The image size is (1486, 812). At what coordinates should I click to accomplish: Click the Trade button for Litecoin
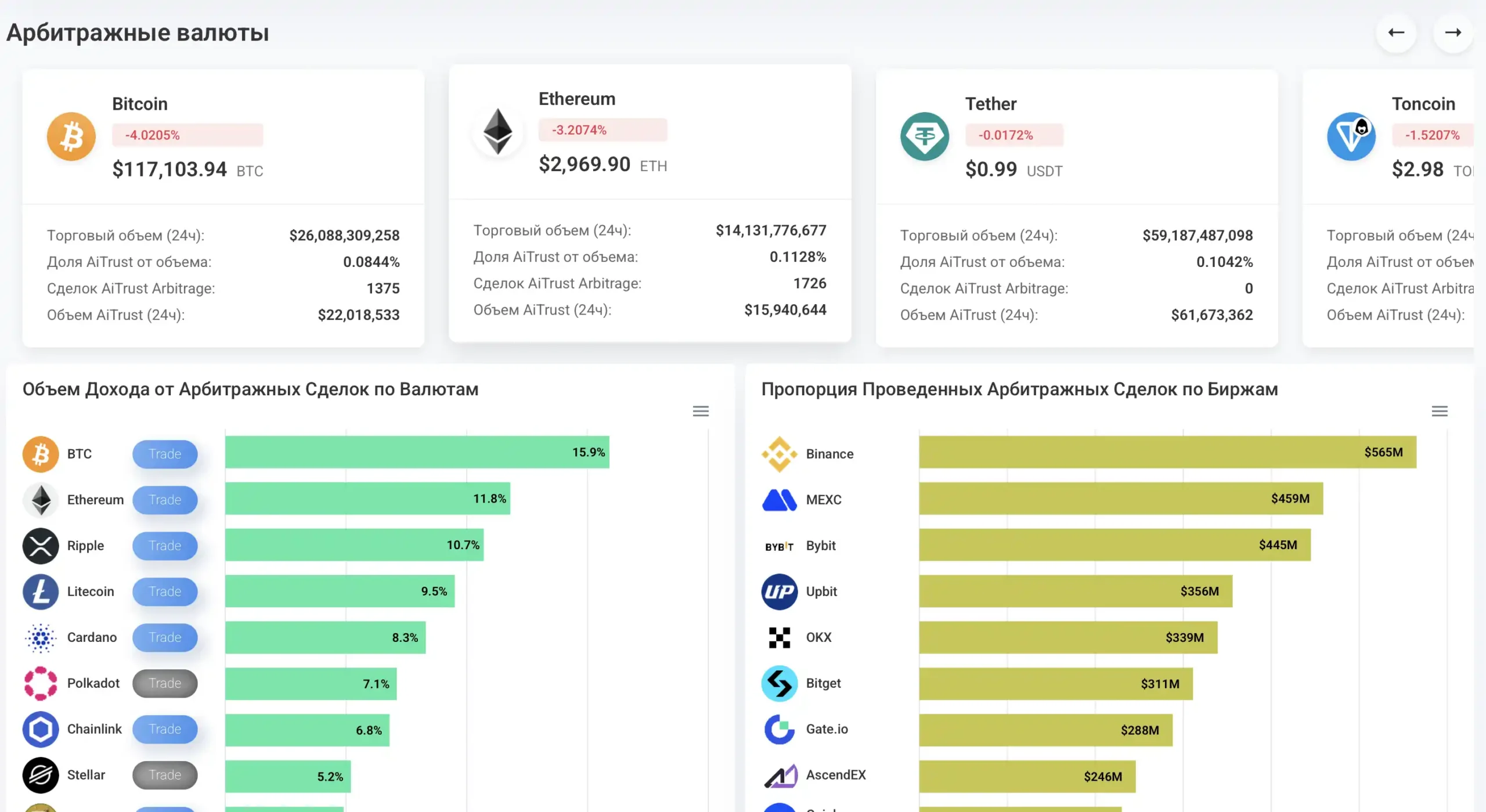pyautogui.click(x=165, y=591)
